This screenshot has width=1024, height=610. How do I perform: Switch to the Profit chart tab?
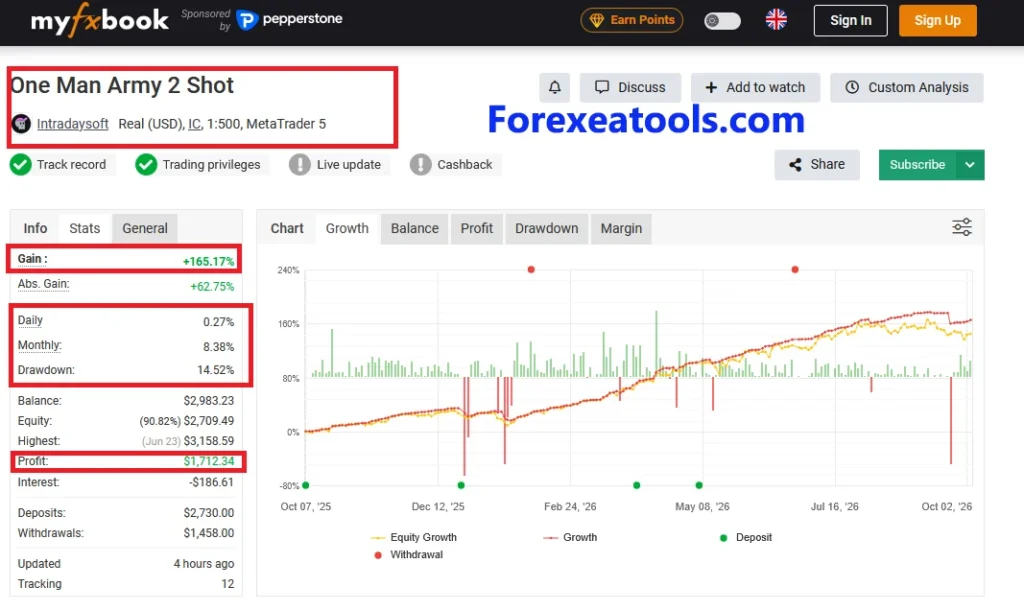477,229
